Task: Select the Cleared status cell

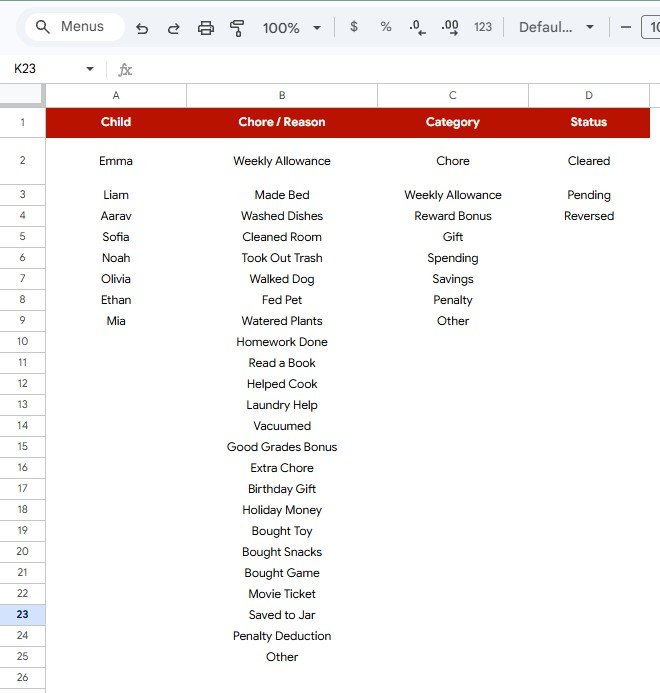Action: pyautogui.click(x=589, y=161)
